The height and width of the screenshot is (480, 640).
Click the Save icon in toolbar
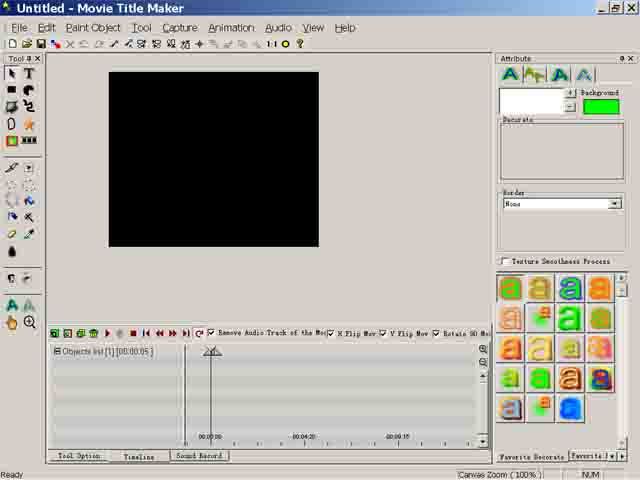coord(40,44)
